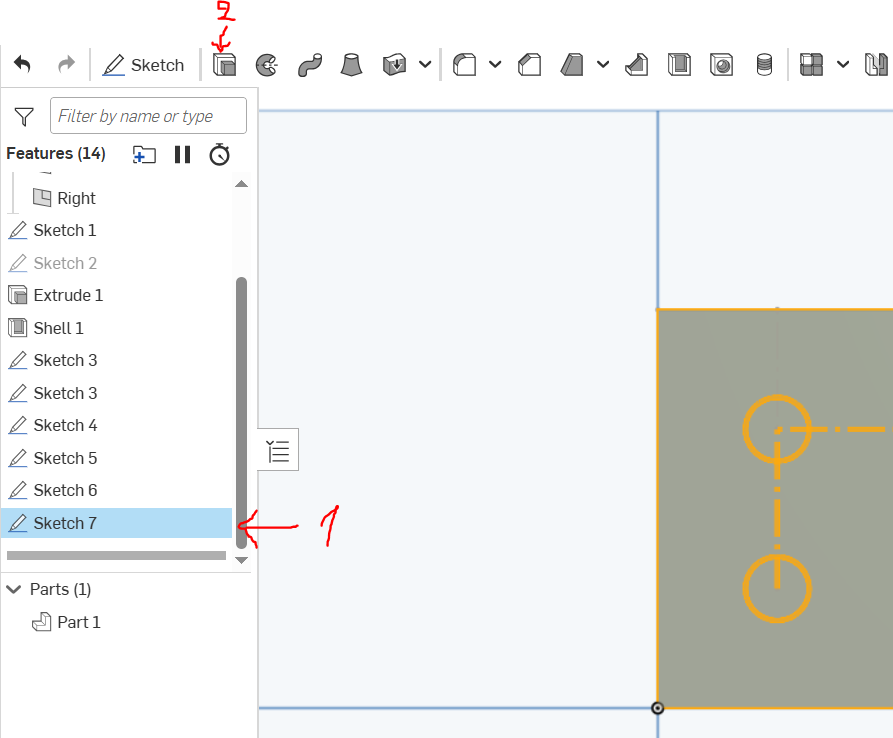Select the Loft tool
This screenshot has width=893, height=738.
pos(351,65)
